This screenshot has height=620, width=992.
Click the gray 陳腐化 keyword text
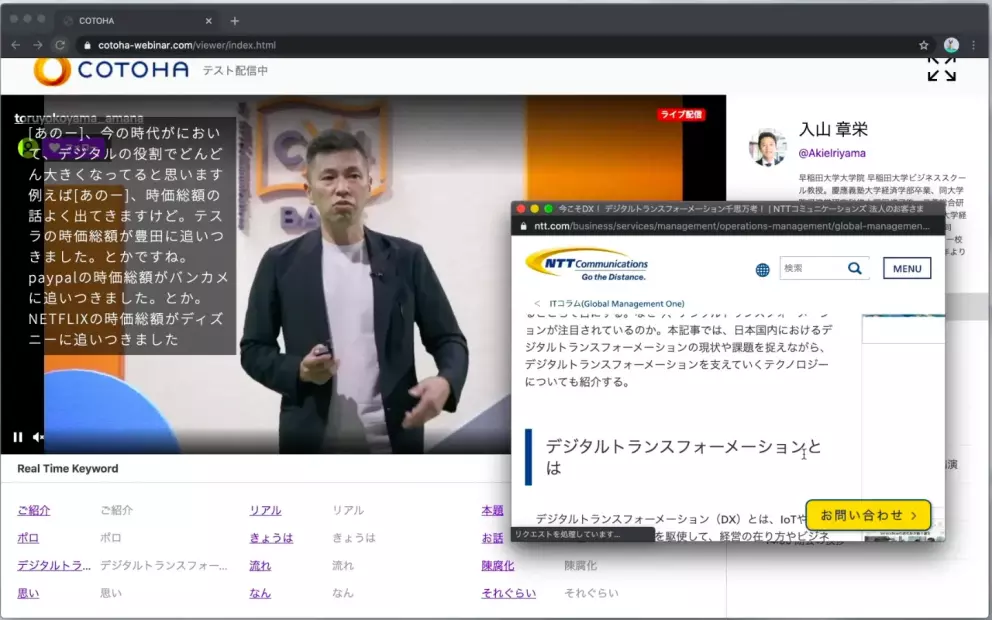pyautogui.click(x=580, y=566)
